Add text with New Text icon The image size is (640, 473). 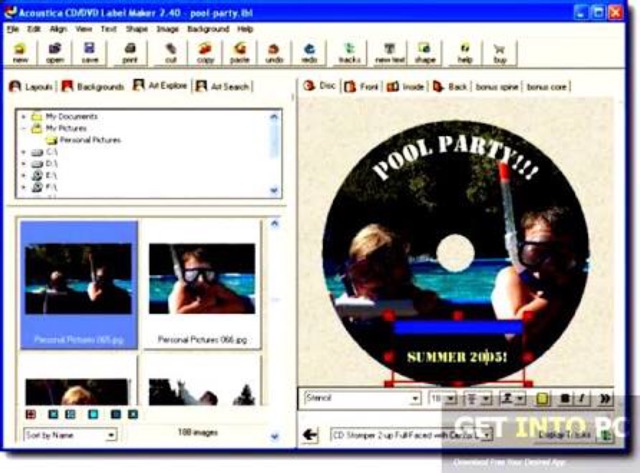tap(389, 52)
